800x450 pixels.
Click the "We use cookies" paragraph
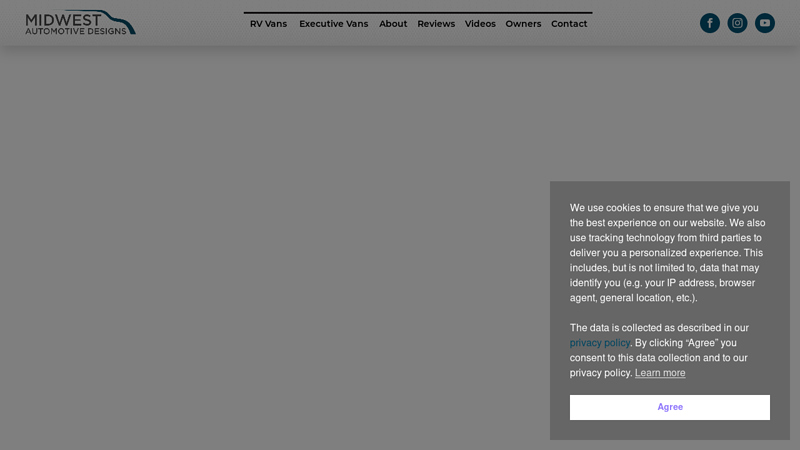tap(668, 252)
